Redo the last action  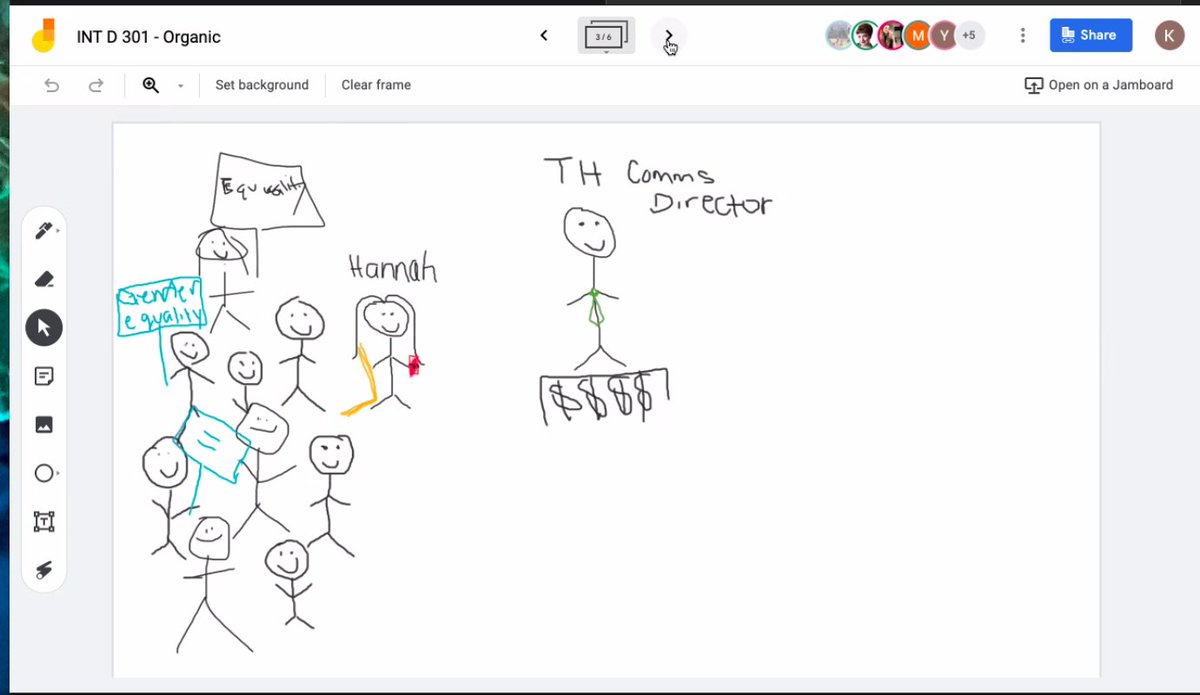96,85
